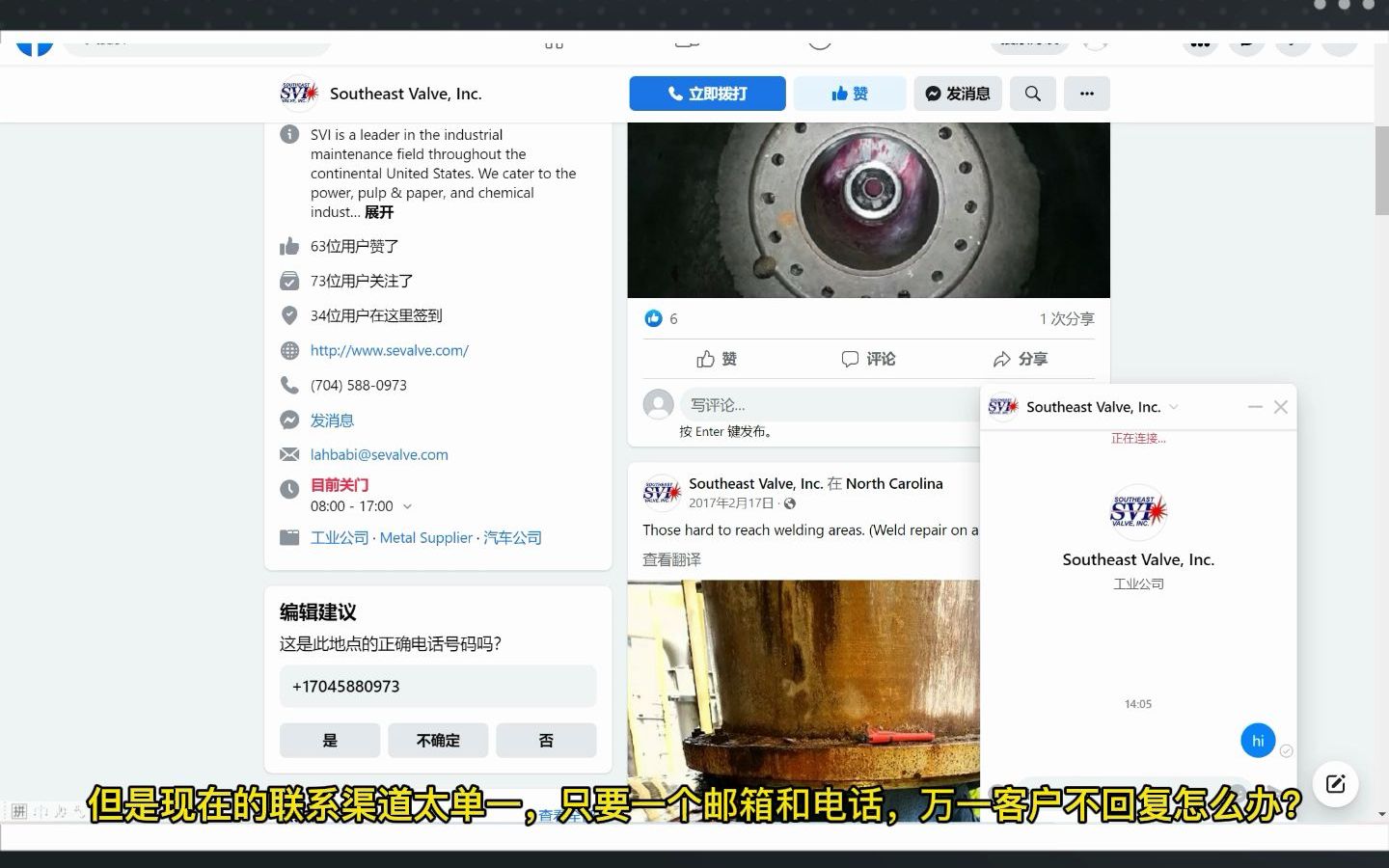Click the 34 users checked in text
1389x868 pixels.
click(x=376, y=315)
